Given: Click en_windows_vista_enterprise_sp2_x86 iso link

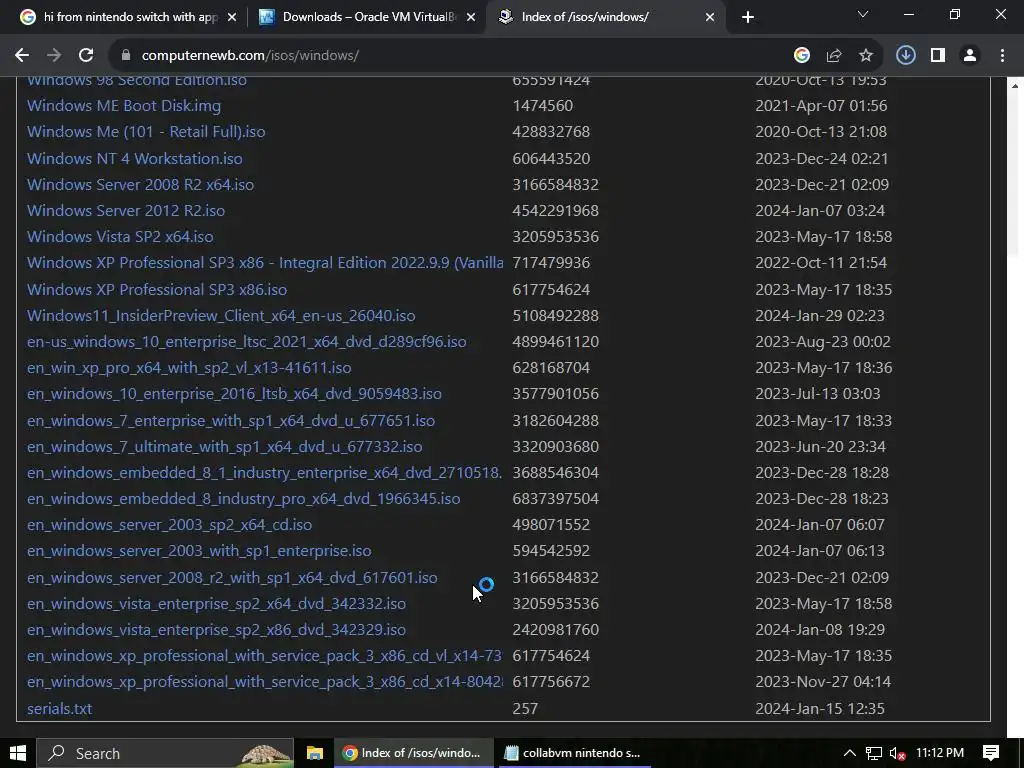Looking at the screenshot, I should (x=216, y=631).
